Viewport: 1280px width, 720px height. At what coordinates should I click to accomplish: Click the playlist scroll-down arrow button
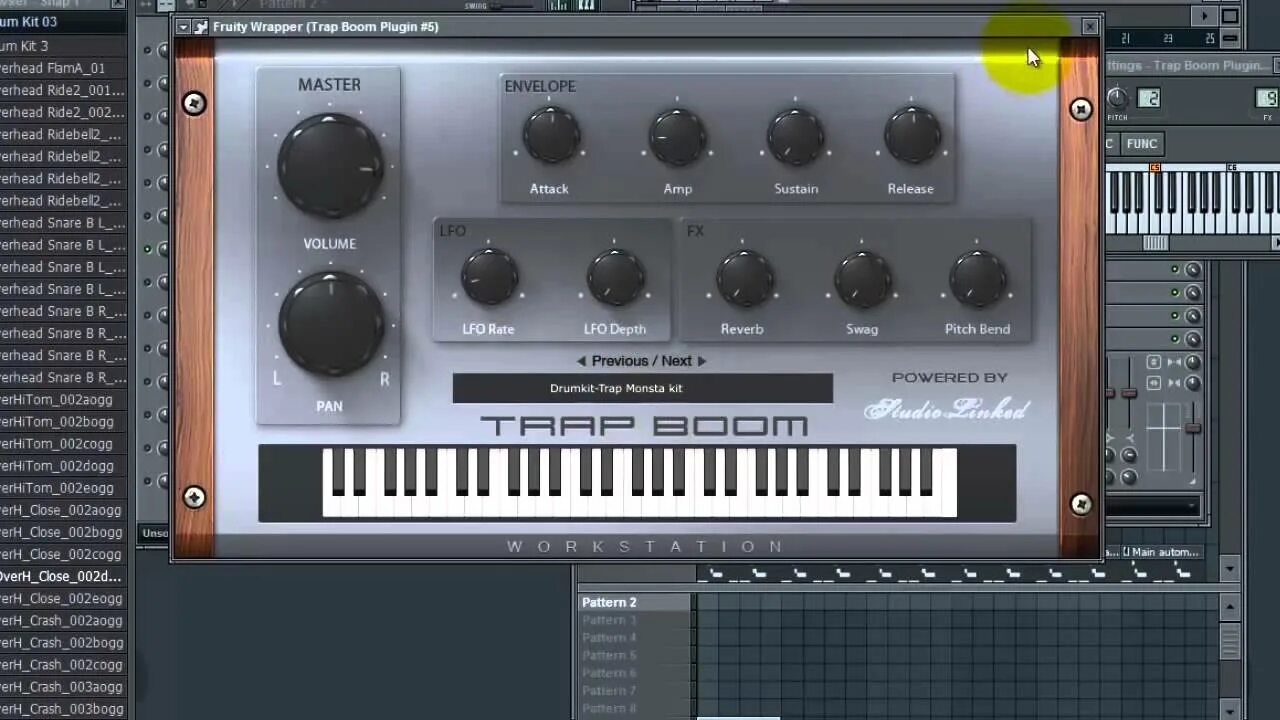pos(1230,569)
